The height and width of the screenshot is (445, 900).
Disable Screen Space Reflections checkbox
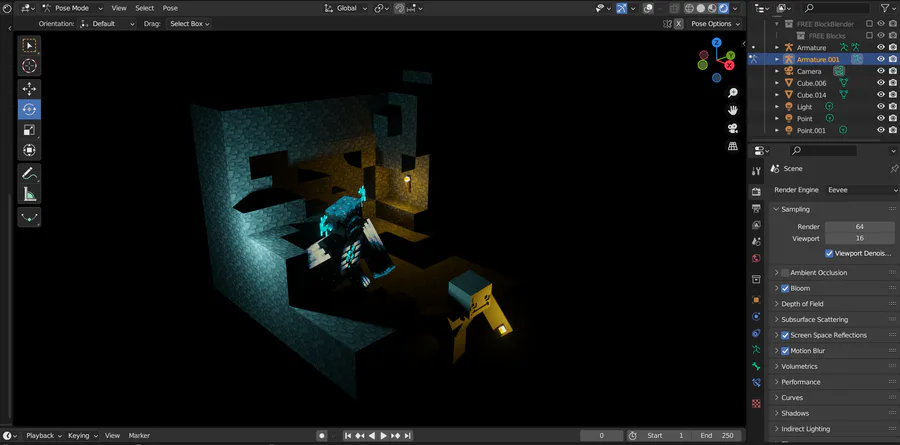click(785, 335)
